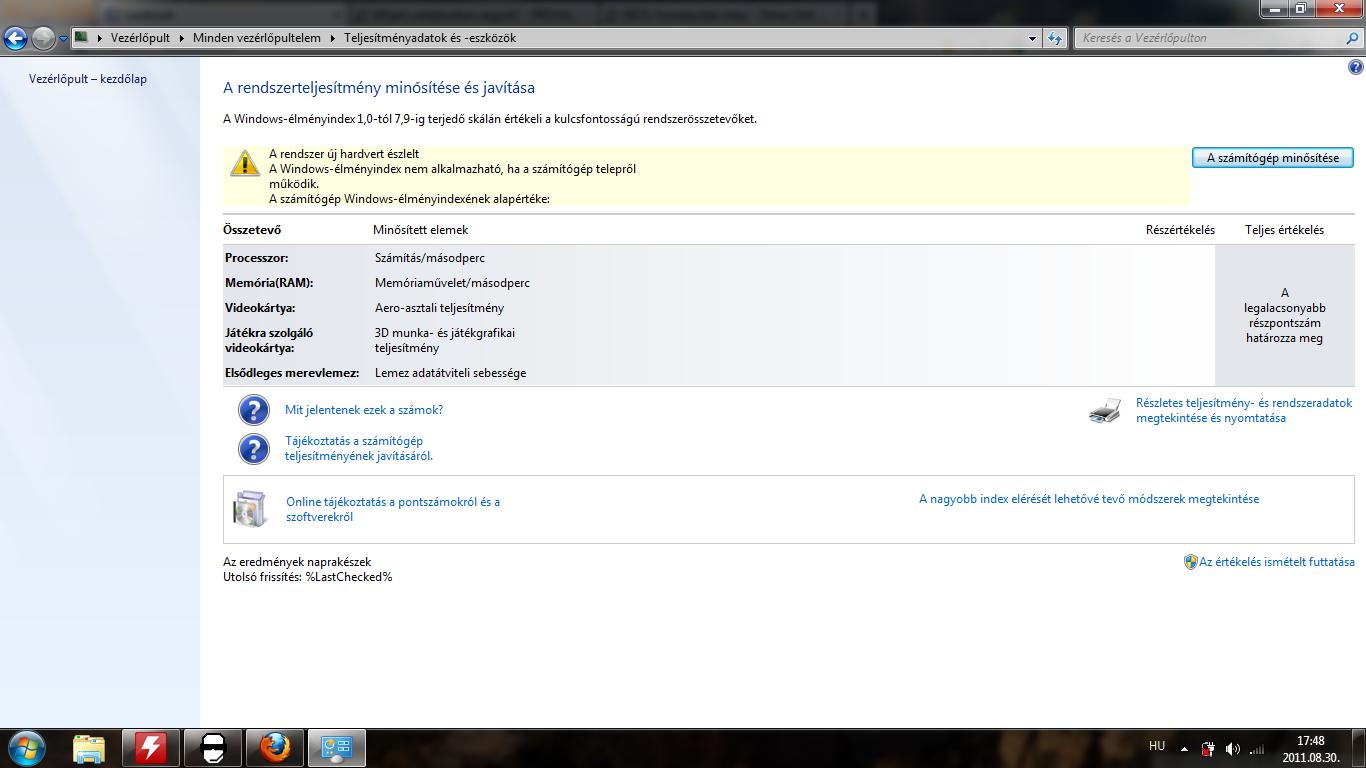Expand the arrow before Vezérlőpult in breadcrumb
The width and height of the screenshot is (1366, 768).
coord(100,38)
